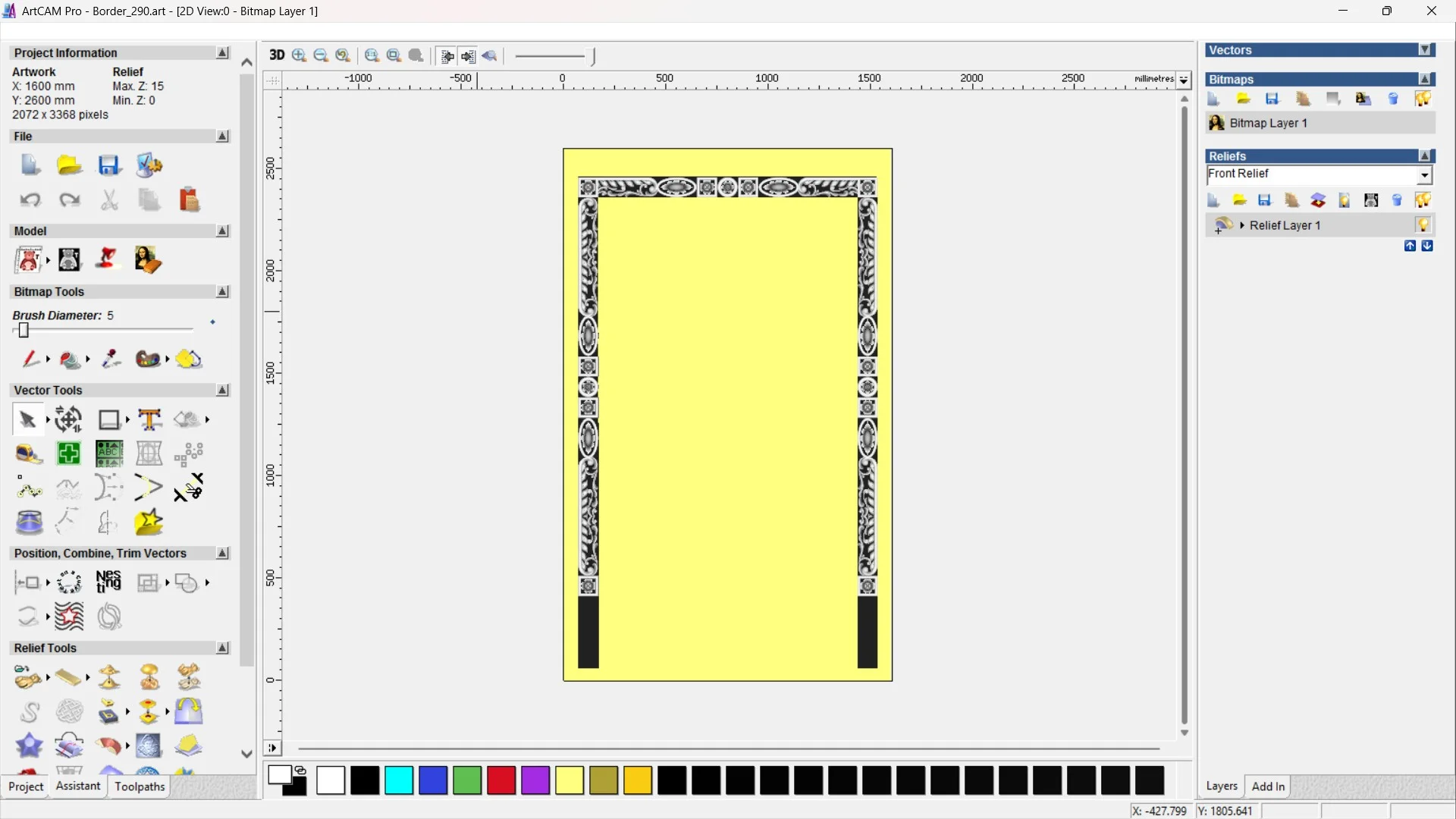
Task: Open the Nesting tool
Action: click(108, 582)
